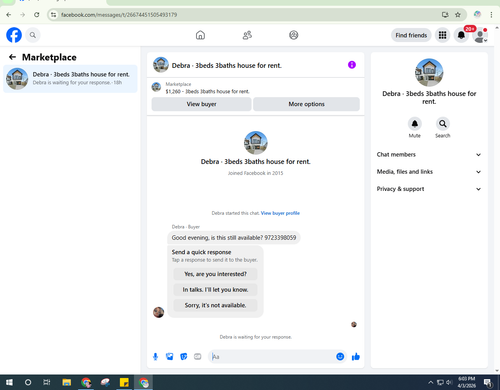Bookmark this page with the star icon
This screenshot has width=500, height=390.
tap(458, 15)
